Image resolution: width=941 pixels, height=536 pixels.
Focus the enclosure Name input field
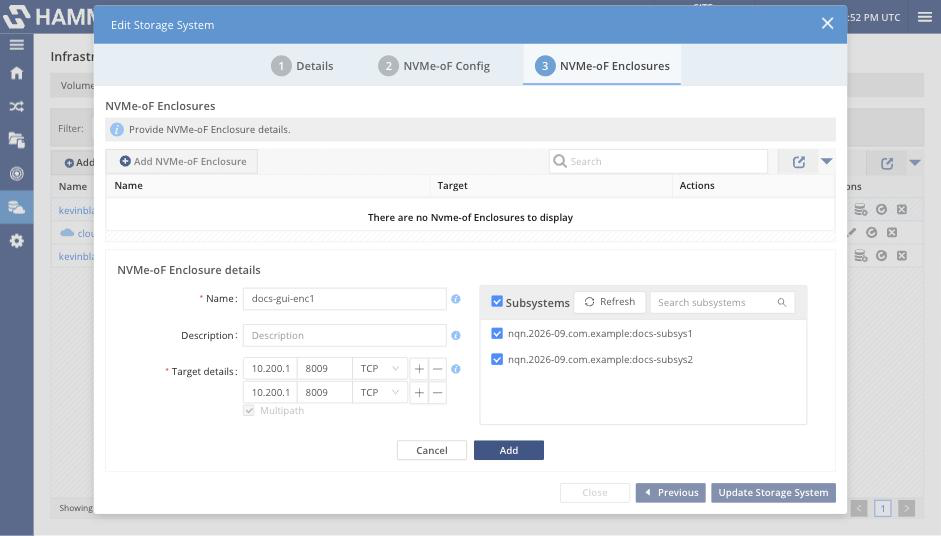(x=344, y=299)
